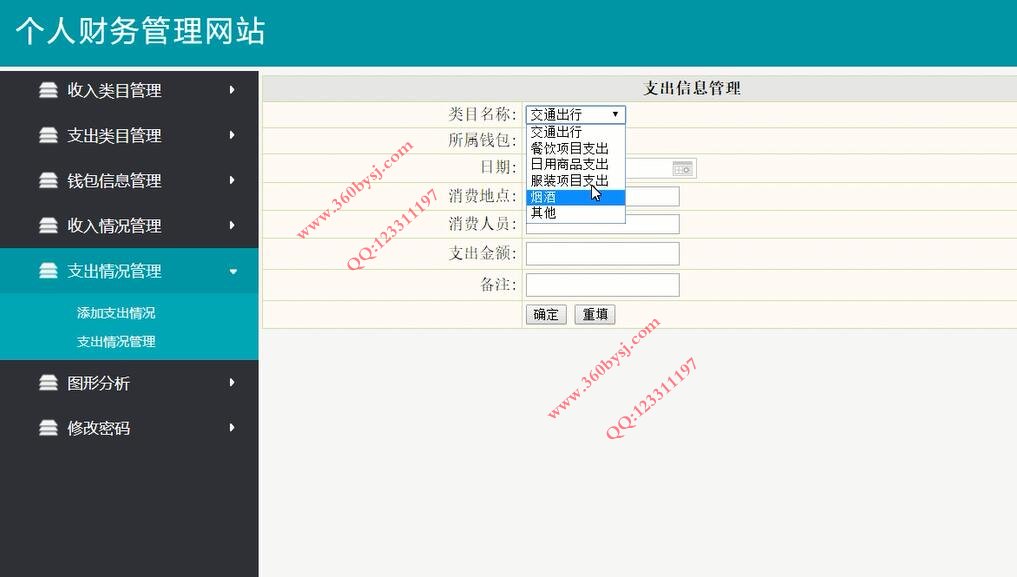The height and width of the screenshot is (577, 1017).
Task: Select 餐饮项目支出 option
Action: (575, 148)
